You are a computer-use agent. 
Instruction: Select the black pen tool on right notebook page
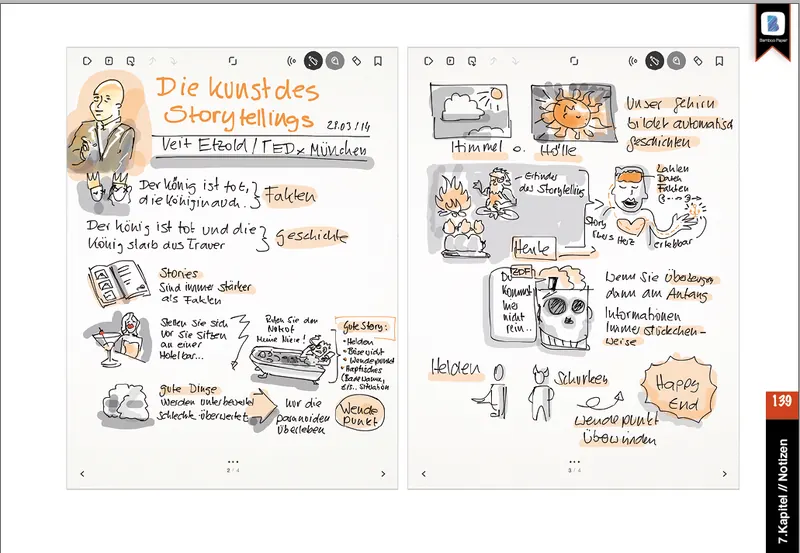click(655, 61)
